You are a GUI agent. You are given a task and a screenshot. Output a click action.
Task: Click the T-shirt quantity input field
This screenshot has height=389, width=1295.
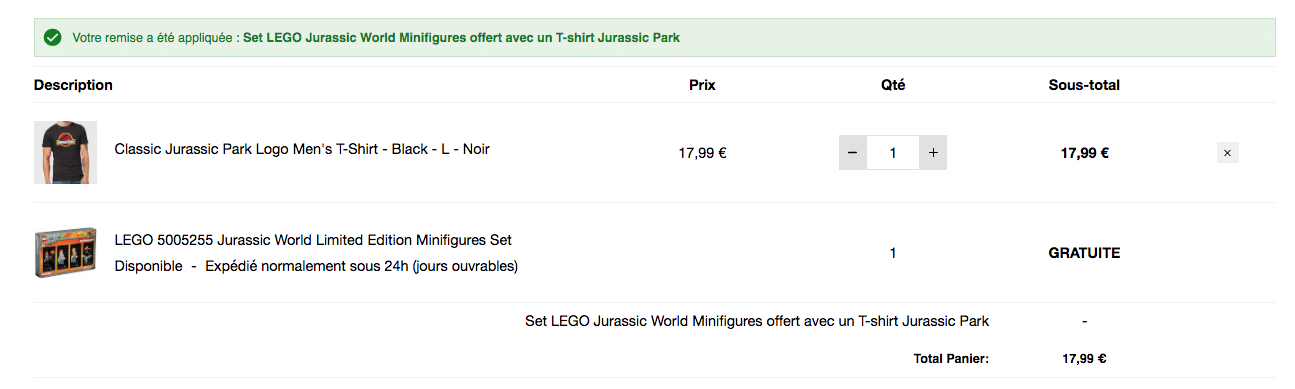pyautogui.click(x=893, y=153)
